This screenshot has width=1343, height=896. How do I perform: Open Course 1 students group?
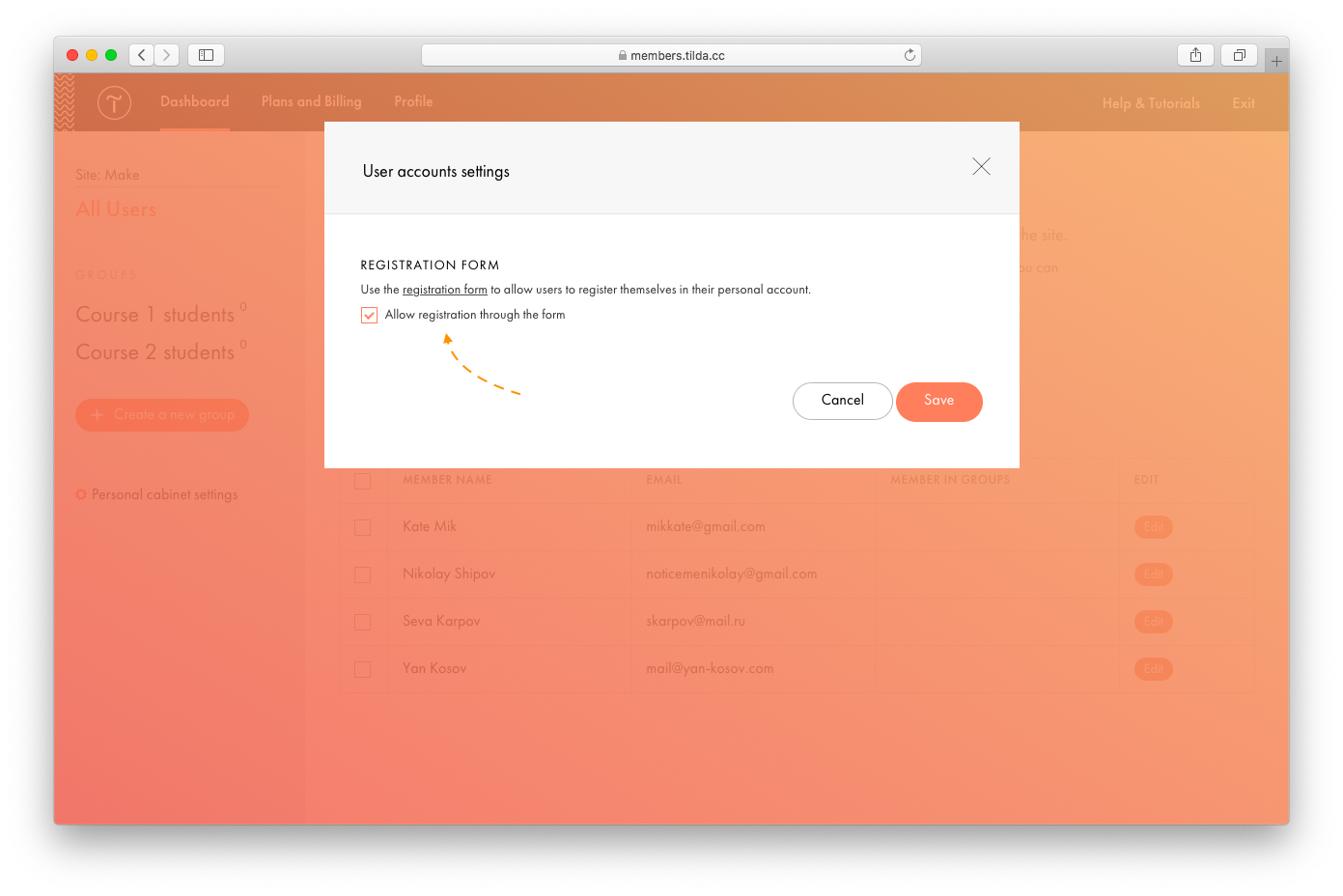point(155,315)
